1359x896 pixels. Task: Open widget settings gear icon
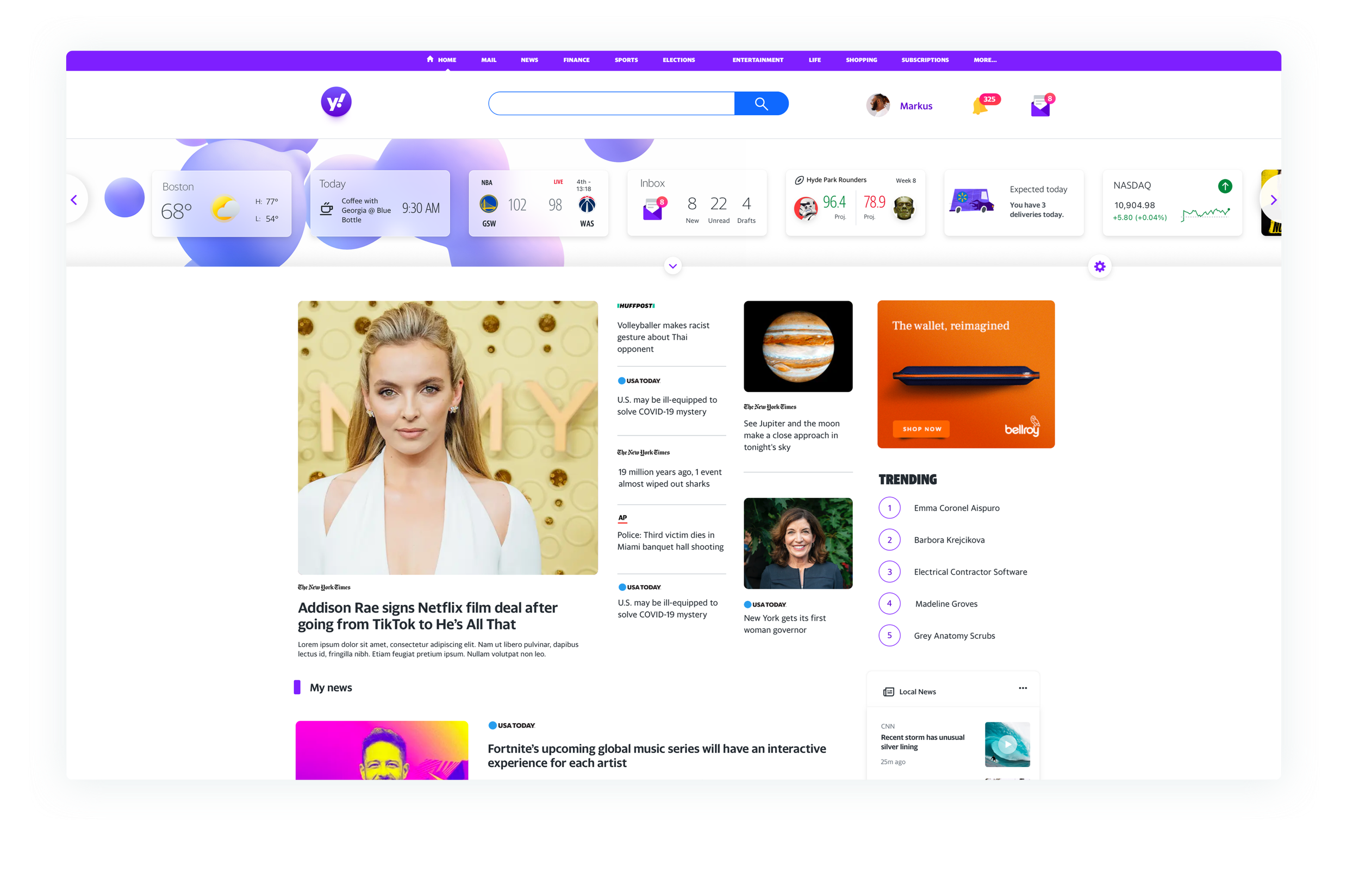point(1100,266)
